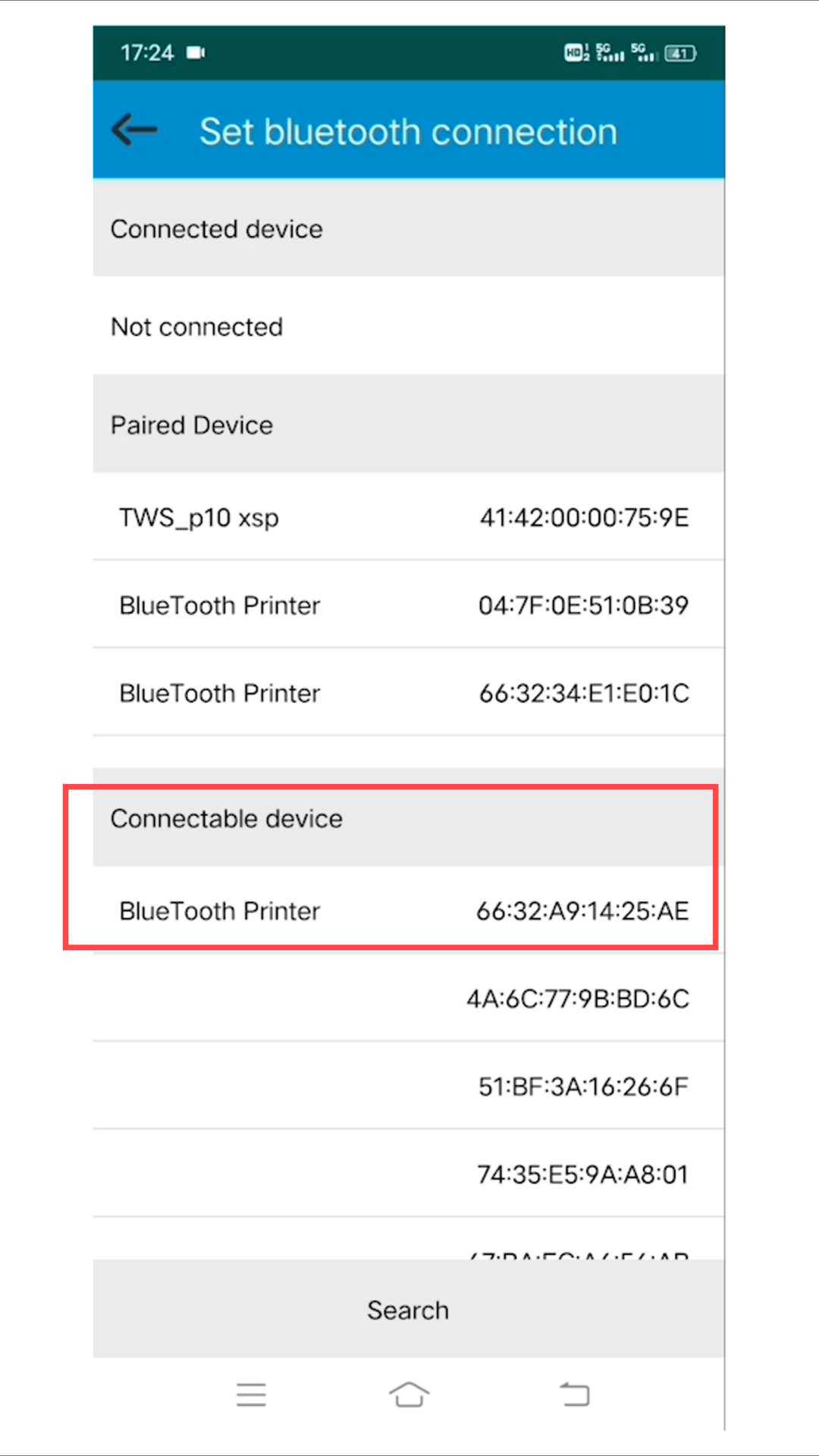
Task: Tap the Search button
Action: coord(408,1309)
